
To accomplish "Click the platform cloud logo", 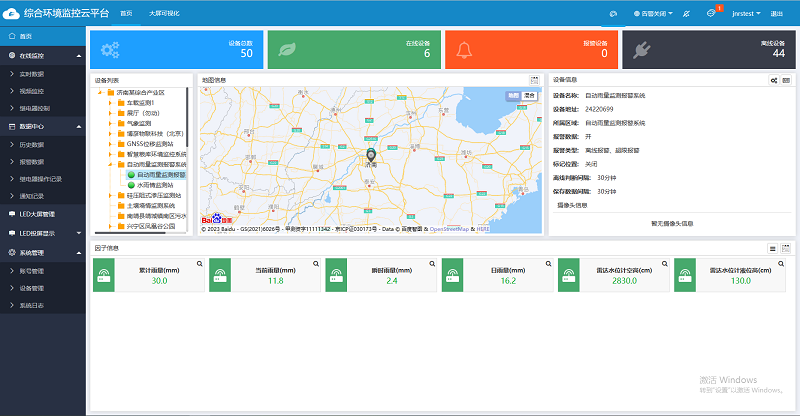I will [10, 13].
